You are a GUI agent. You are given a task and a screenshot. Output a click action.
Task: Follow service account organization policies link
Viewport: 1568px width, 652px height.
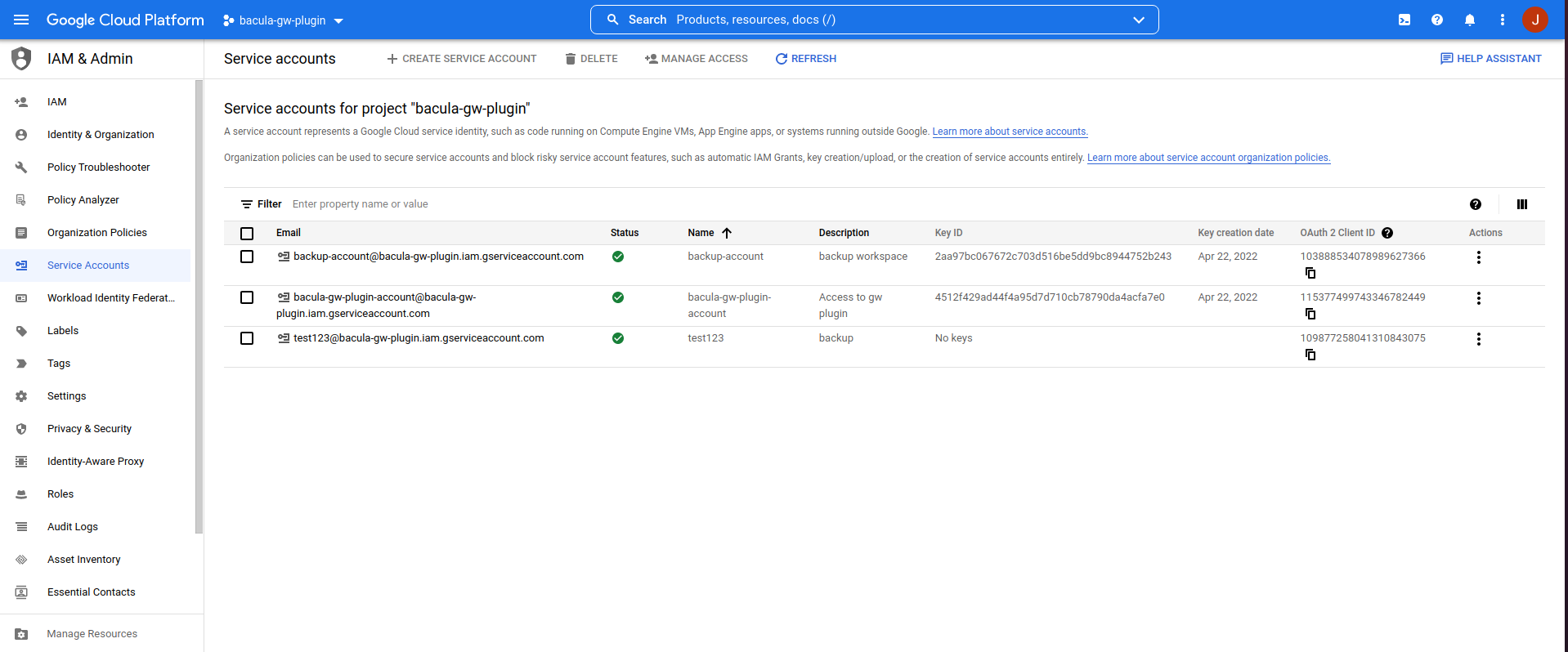(x=1208, y=158)
